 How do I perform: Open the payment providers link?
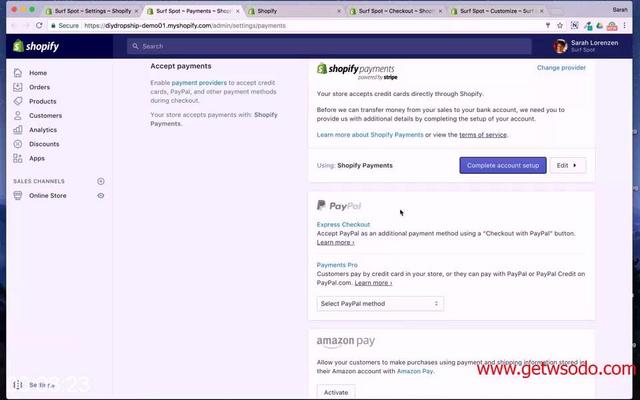coord(199,82)
